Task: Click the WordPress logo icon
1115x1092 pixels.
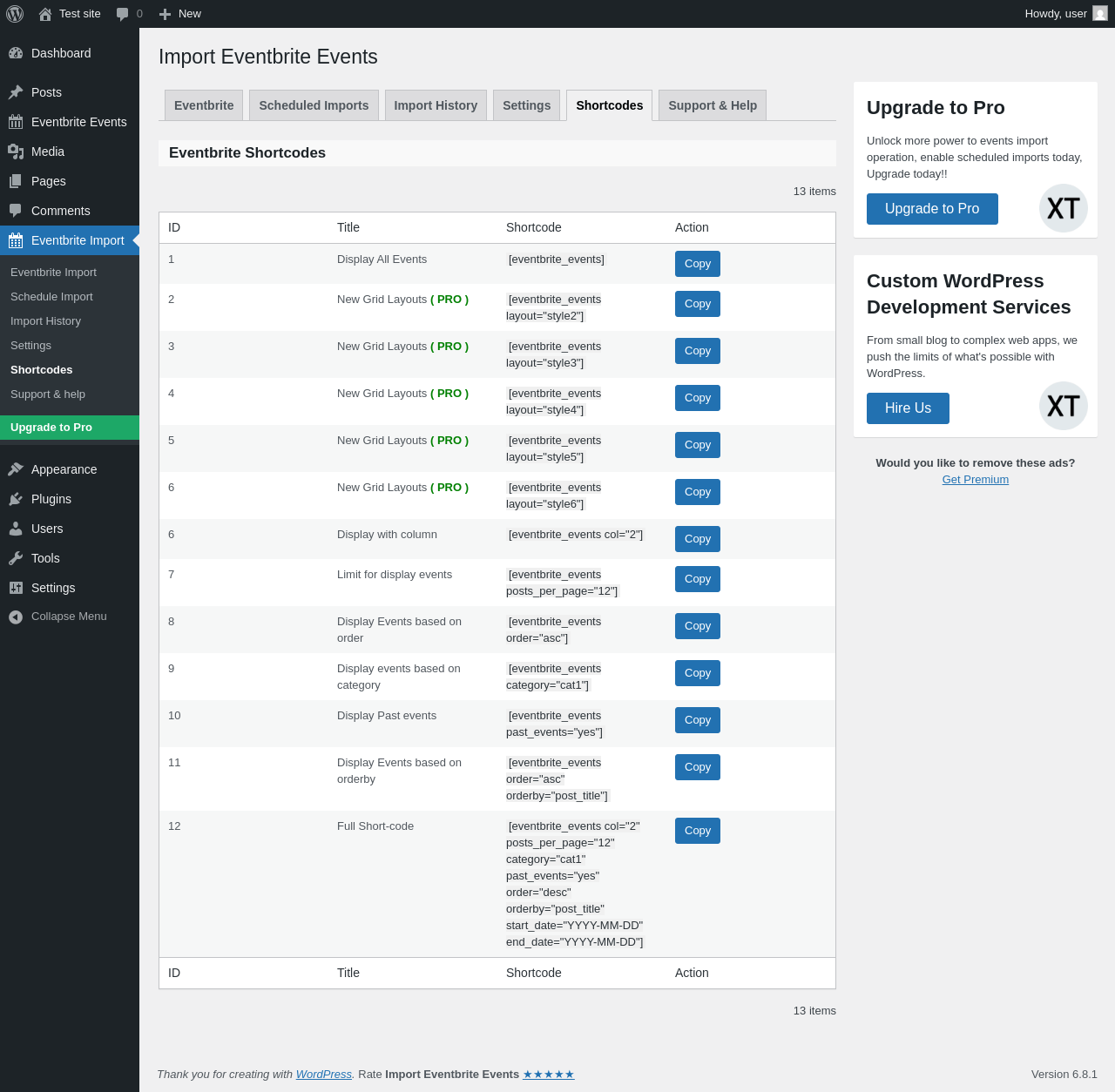Action: point(15,14)
